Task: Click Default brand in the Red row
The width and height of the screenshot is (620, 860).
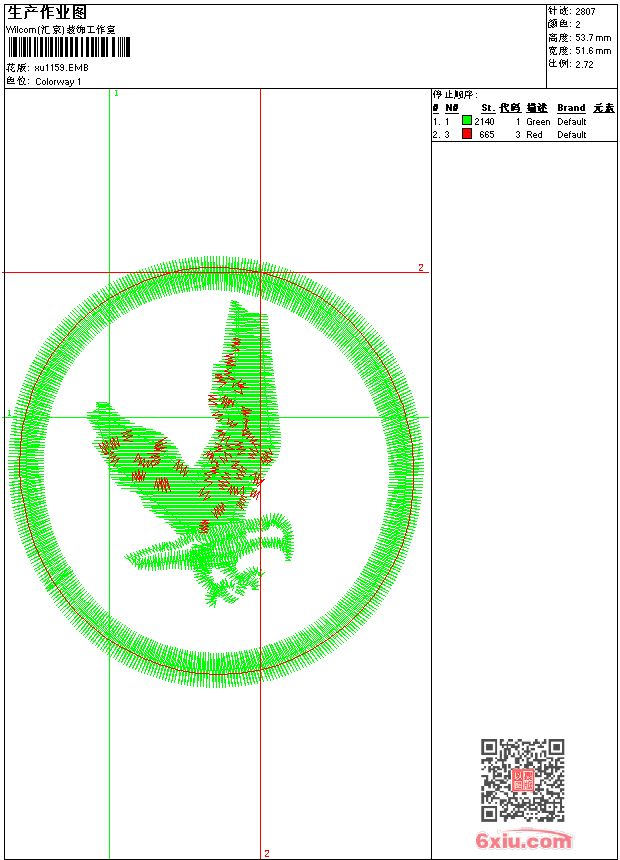Action: click(572, 135)
